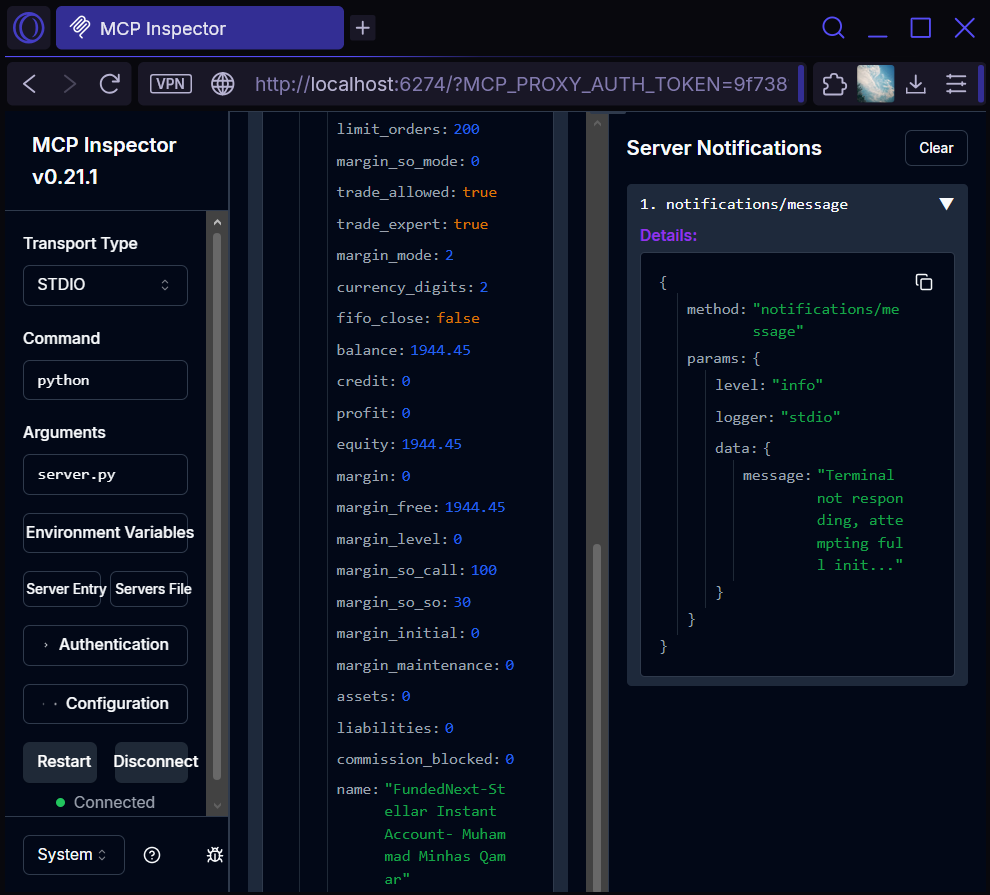Open the browser extensions puzzle icon

pos(833,84)
